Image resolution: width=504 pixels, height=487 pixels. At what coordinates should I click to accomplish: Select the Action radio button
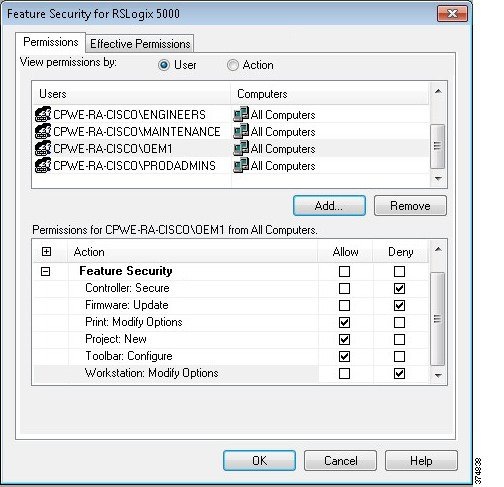pyautogui.click(x=233, y=65)
